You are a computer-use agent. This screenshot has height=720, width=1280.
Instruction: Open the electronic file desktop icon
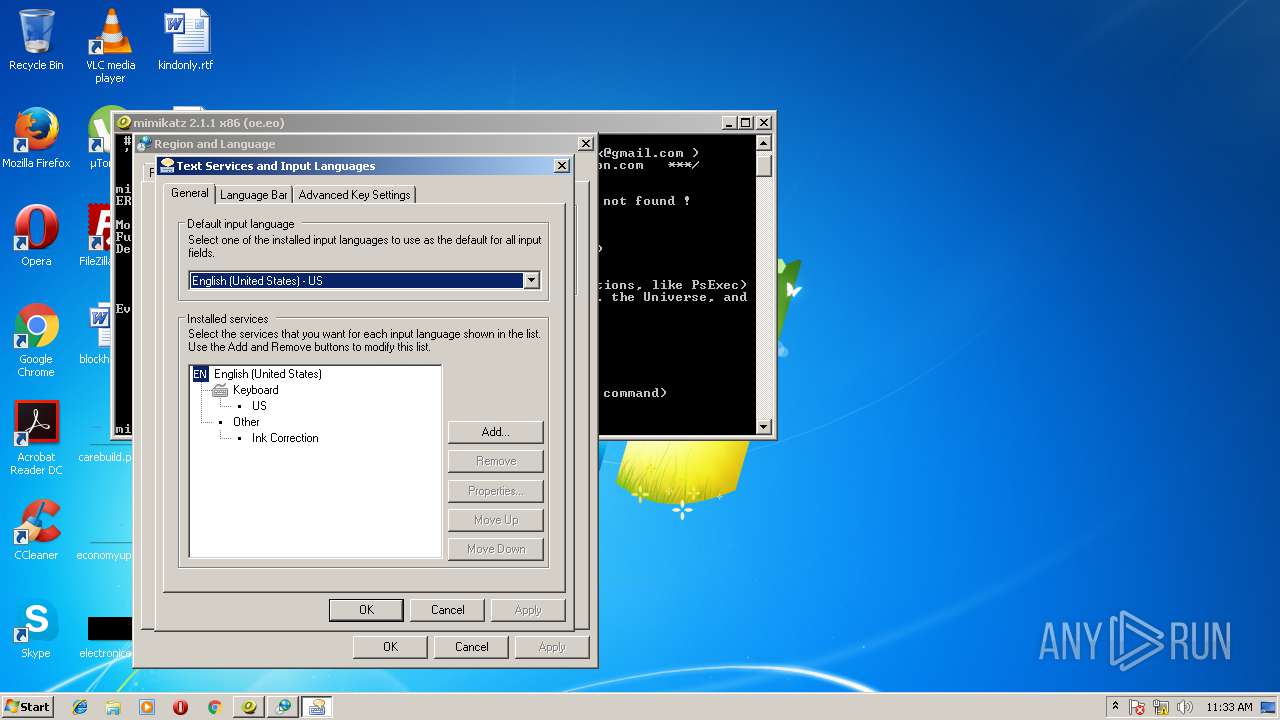click(x=108, y=636)
